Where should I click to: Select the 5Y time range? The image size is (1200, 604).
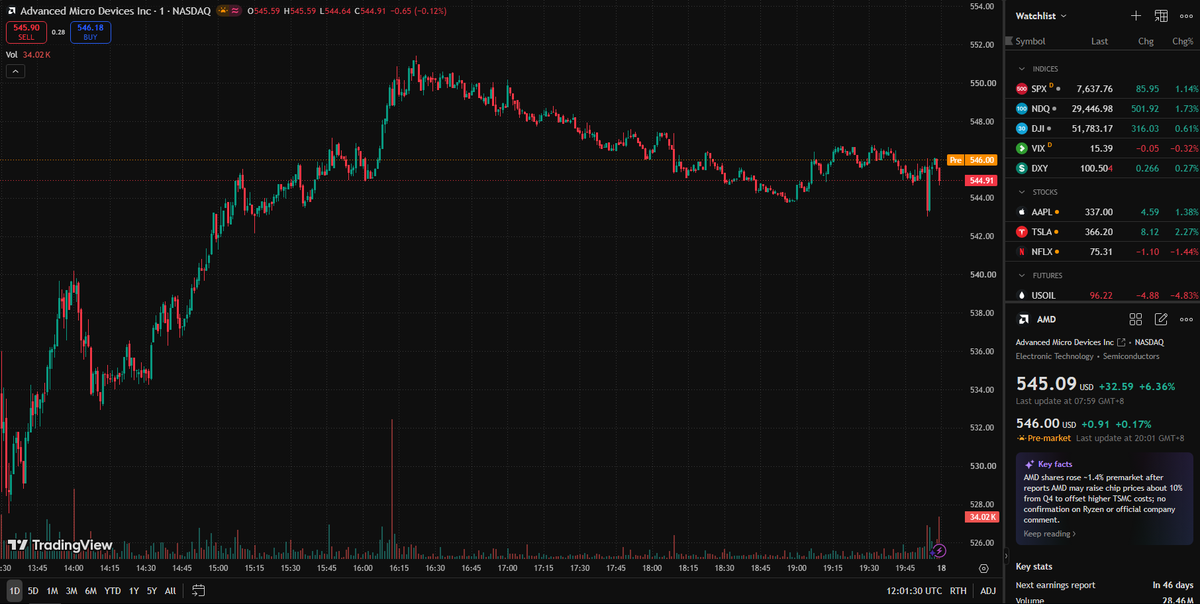(151, 590)
